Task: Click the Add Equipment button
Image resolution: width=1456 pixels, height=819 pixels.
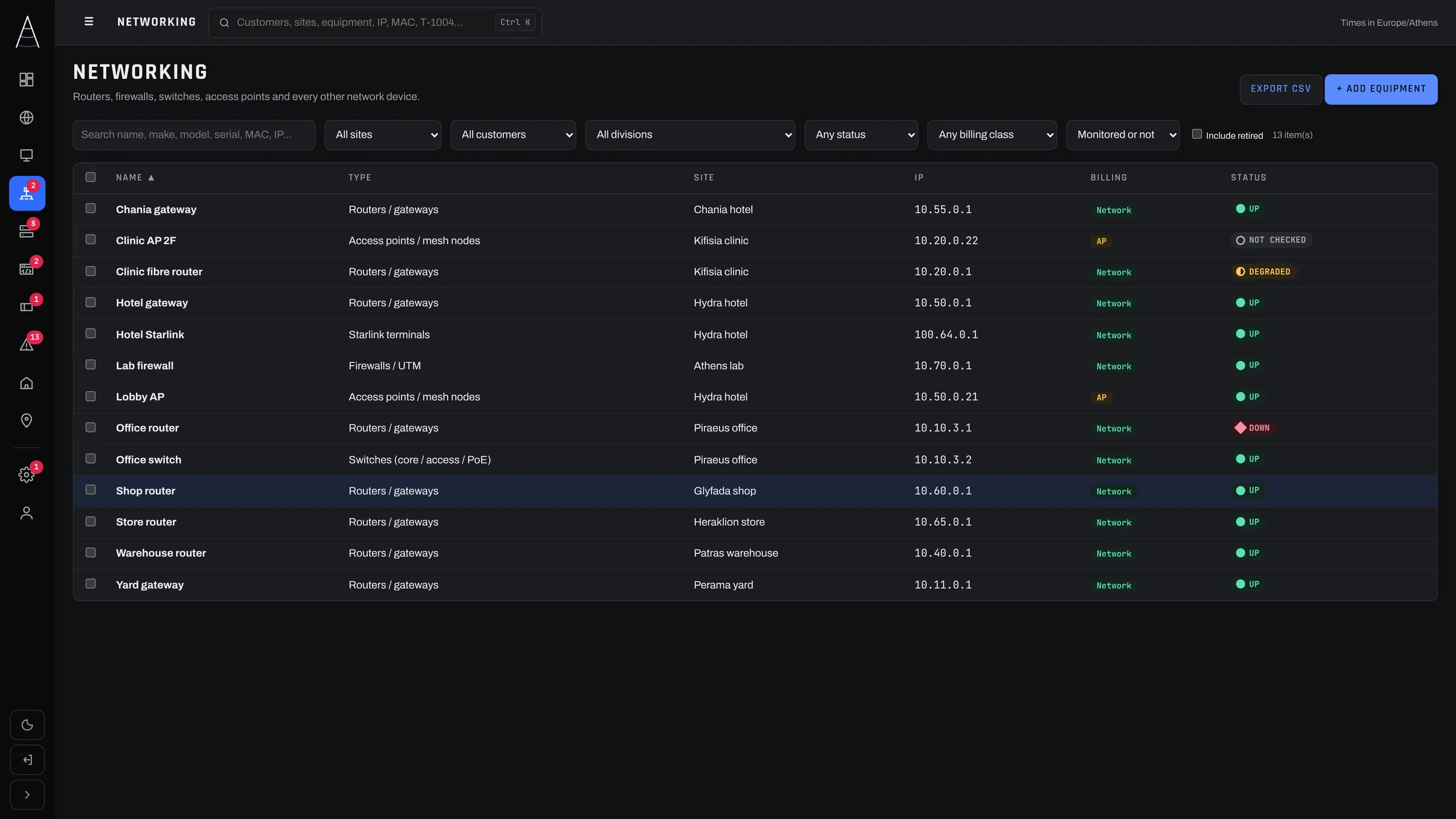Action: point(1381,89)
